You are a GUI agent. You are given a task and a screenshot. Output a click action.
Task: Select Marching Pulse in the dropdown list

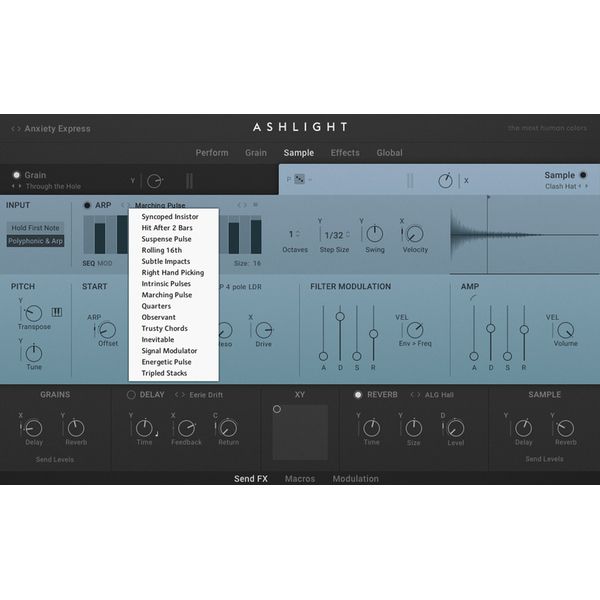(174, 295)
